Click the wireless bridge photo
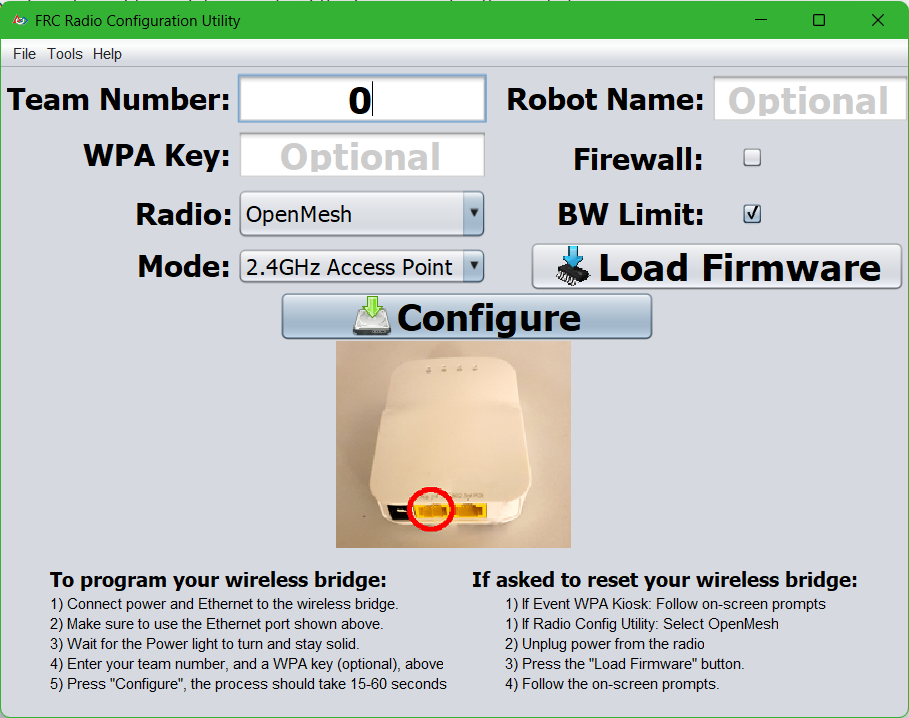 pyautogui.click(x=453, y=444)
